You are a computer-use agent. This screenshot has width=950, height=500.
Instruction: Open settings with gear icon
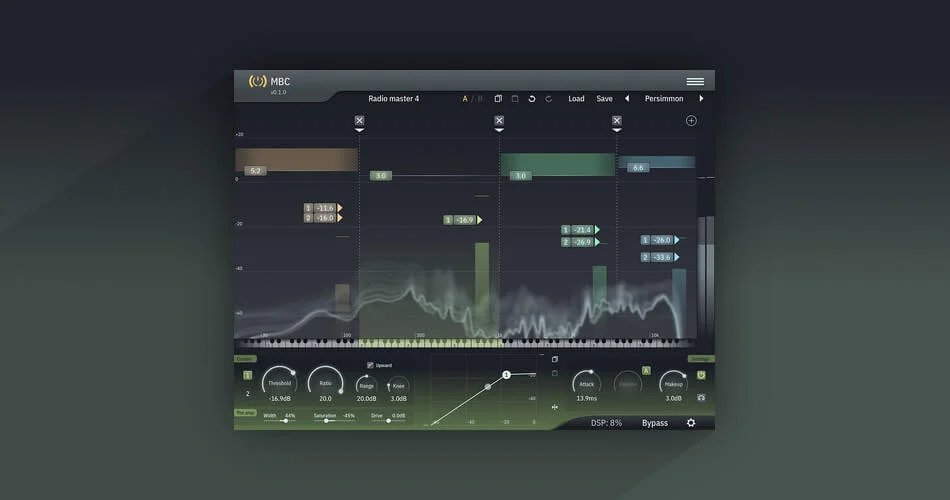[691, 423]
